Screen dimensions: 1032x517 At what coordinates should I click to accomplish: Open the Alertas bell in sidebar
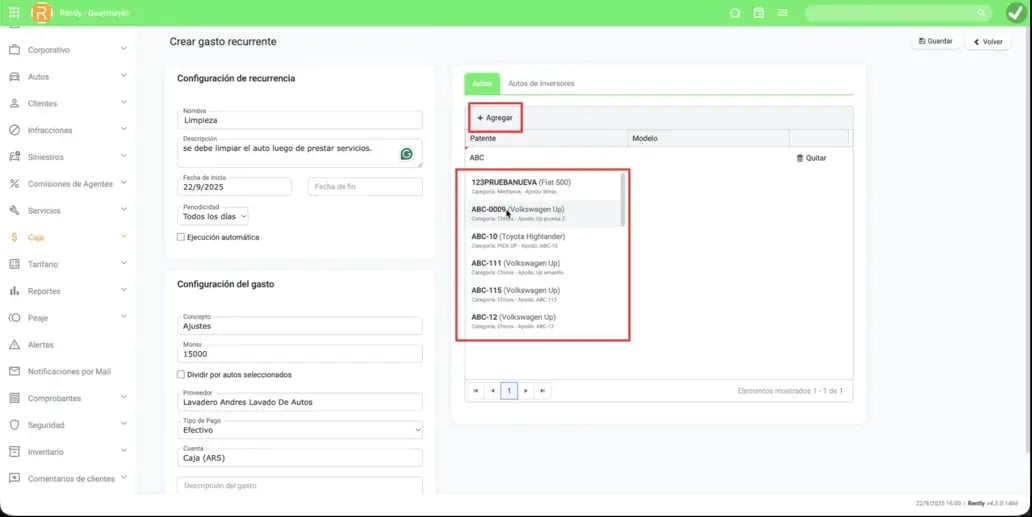pos(15,345)
